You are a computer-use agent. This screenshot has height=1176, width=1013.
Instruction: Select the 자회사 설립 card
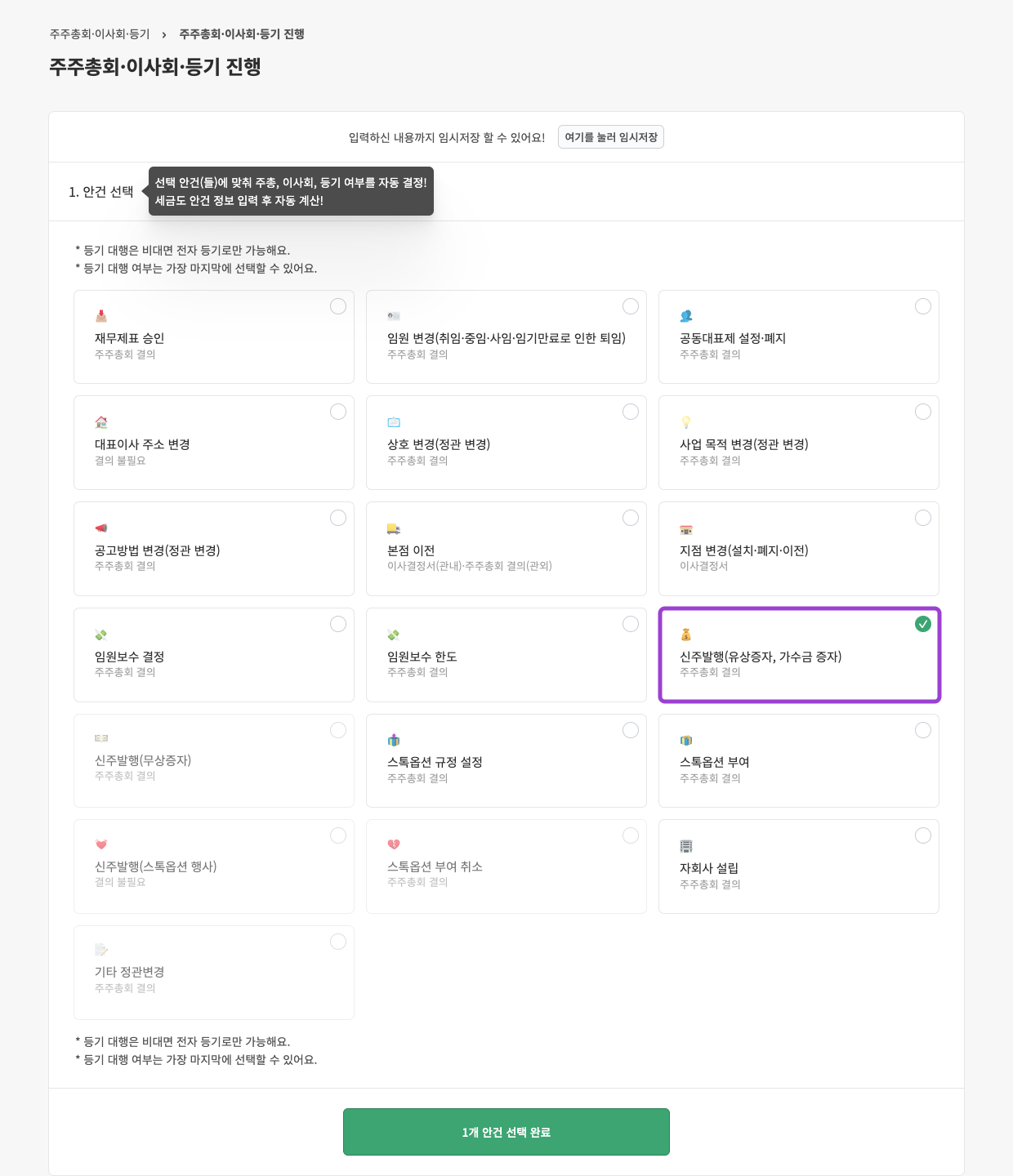[x=799, y=866]
